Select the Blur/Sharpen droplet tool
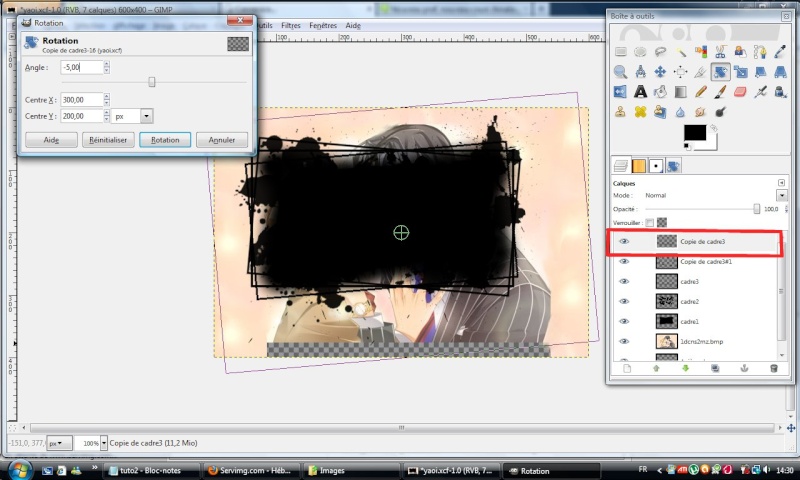The height and width of the screenshot is (480, 800). [x=681, y=112]
